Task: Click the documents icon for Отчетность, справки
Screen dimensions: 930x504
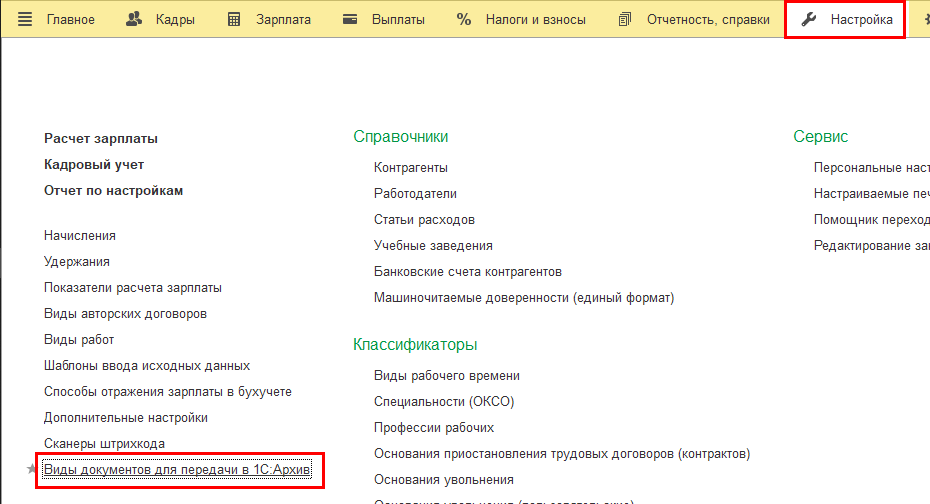Action: 626,19
